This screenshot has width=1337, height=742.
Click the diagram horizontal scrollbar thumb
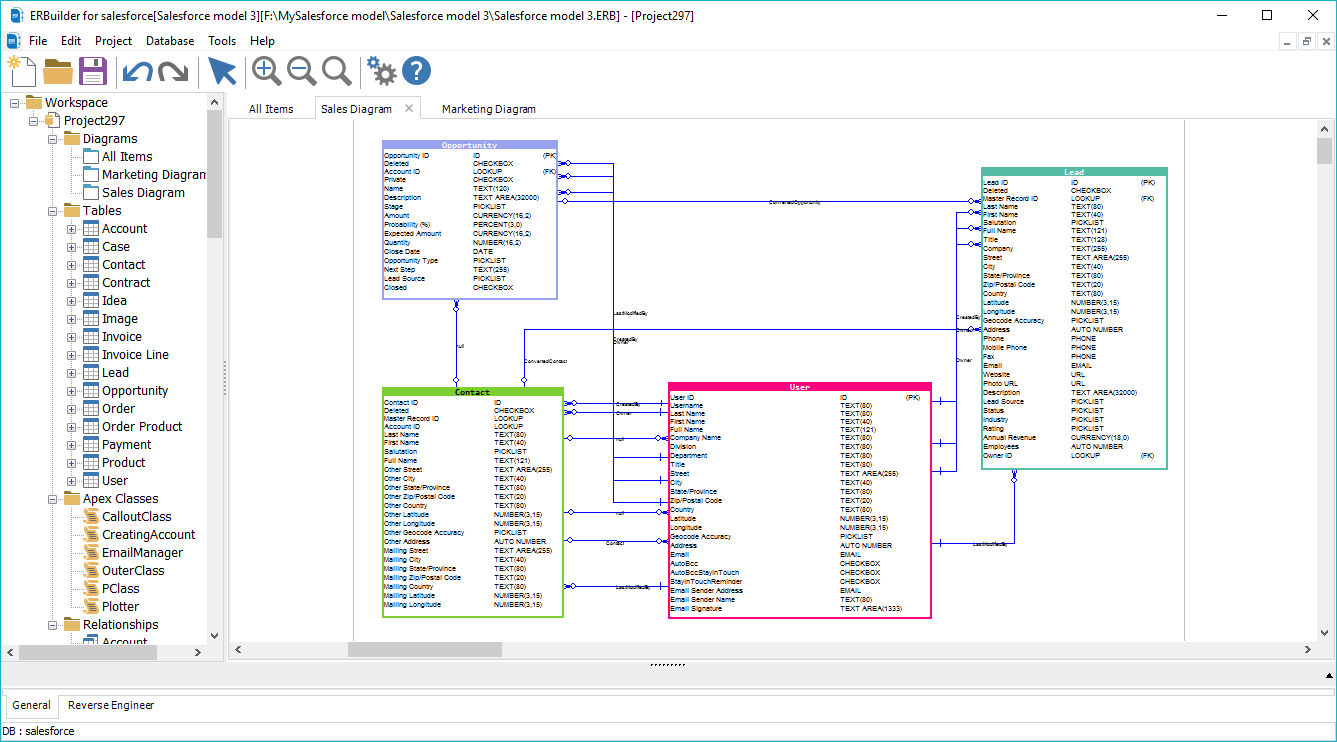coord(425,649)
